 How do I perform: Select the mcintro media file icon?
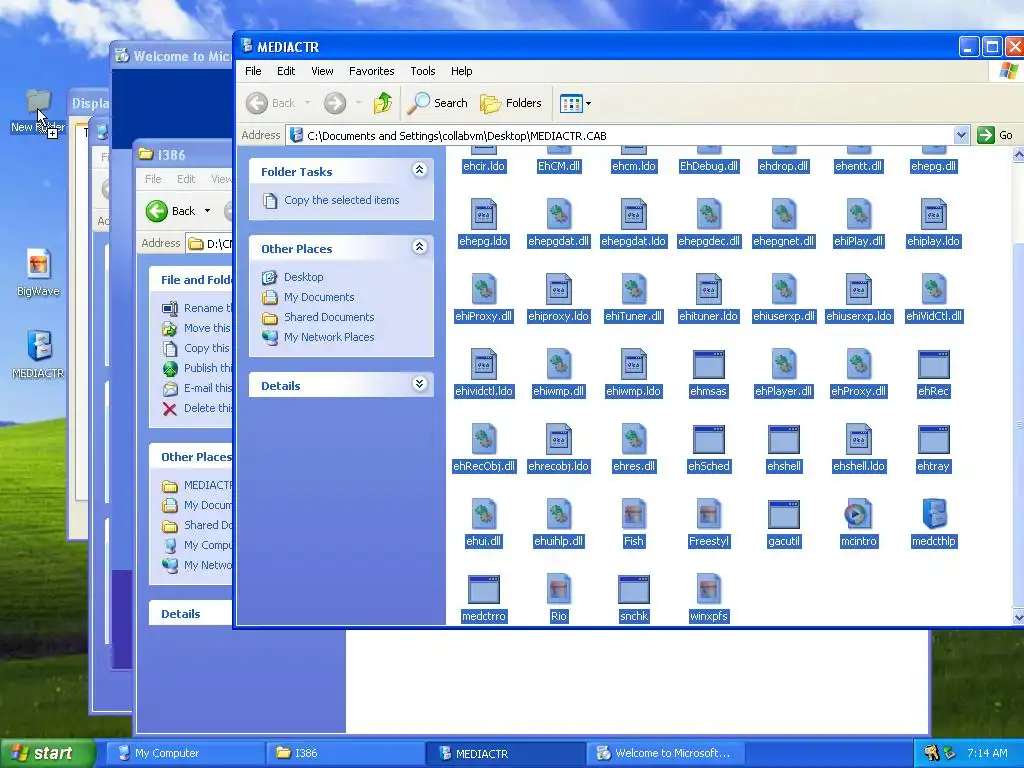click(x=858, y=514)
